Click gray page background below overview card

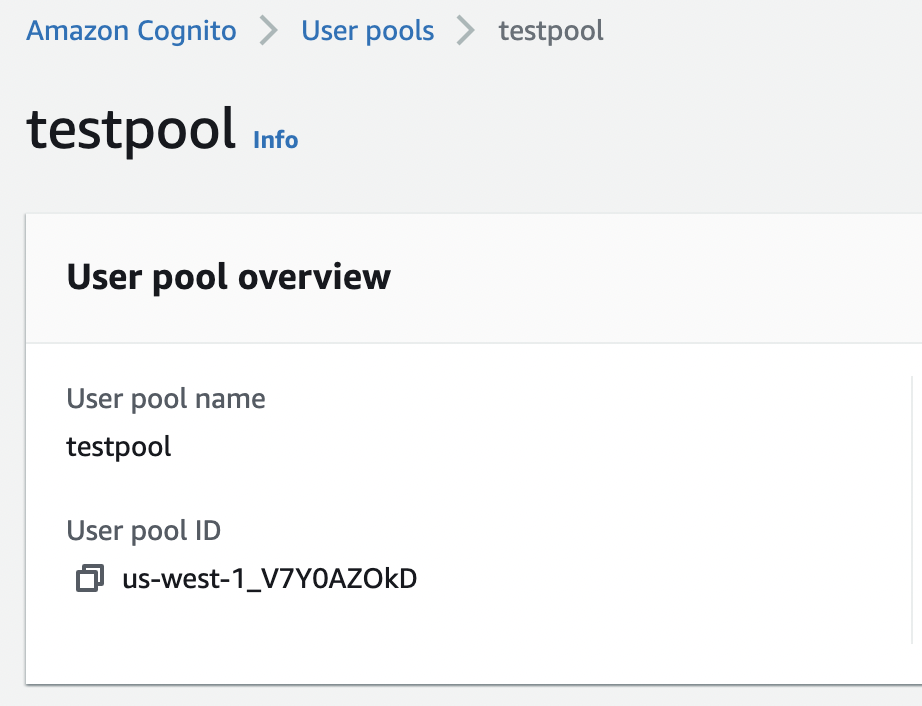coord(460,697)
